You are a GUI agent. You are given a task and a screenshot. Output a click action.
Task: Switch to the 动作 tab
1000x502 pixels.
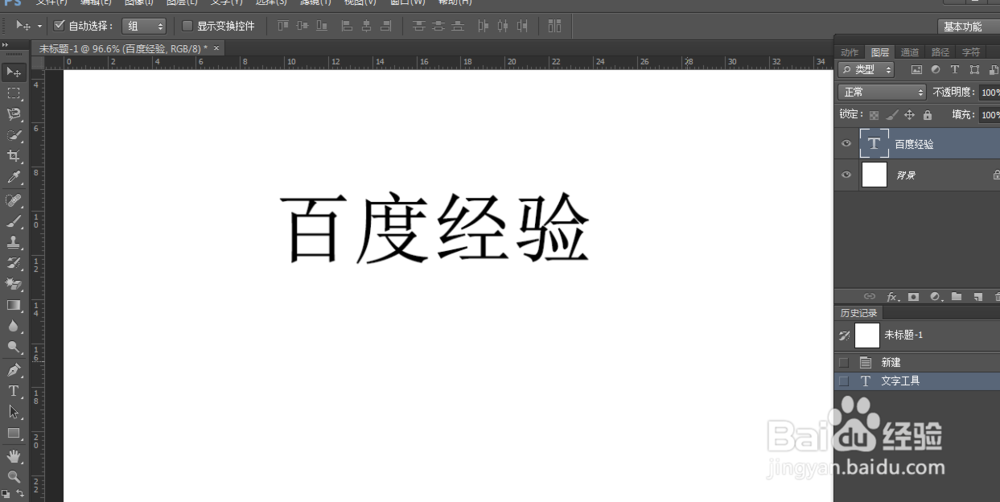(849, 52)
